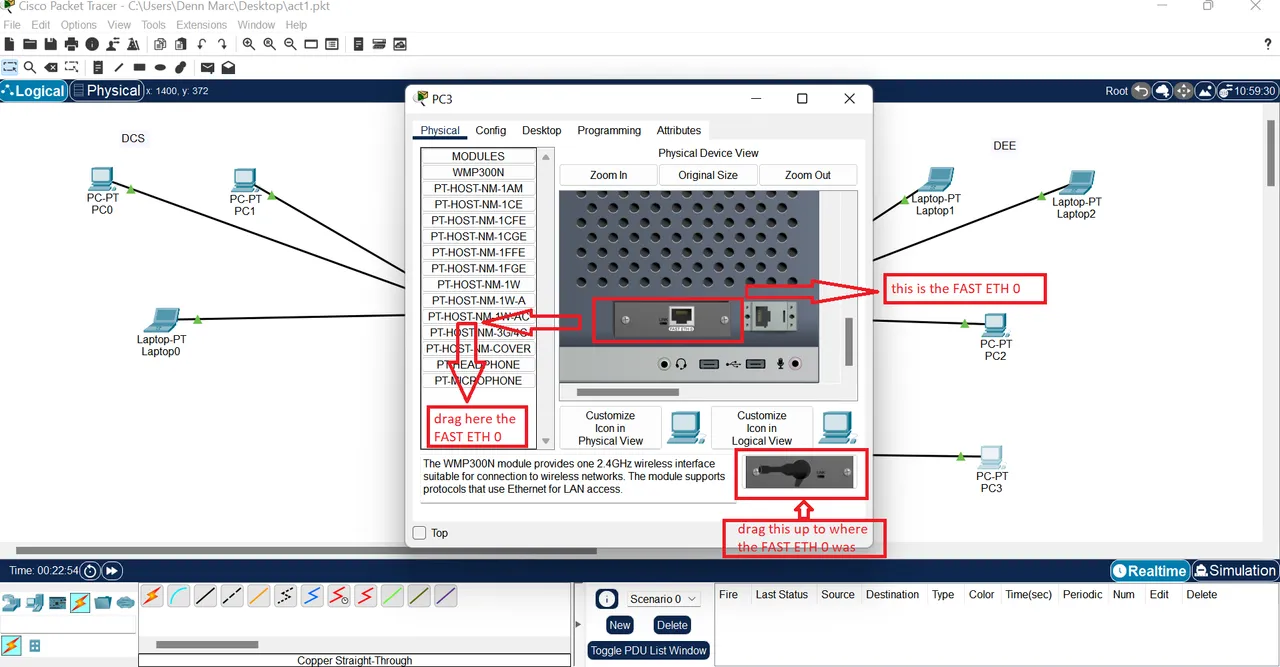The width and height of the screenshot is (1280, 667).
Task: Switch to the Desktop tab in PC3
Action: click(542, 130)
